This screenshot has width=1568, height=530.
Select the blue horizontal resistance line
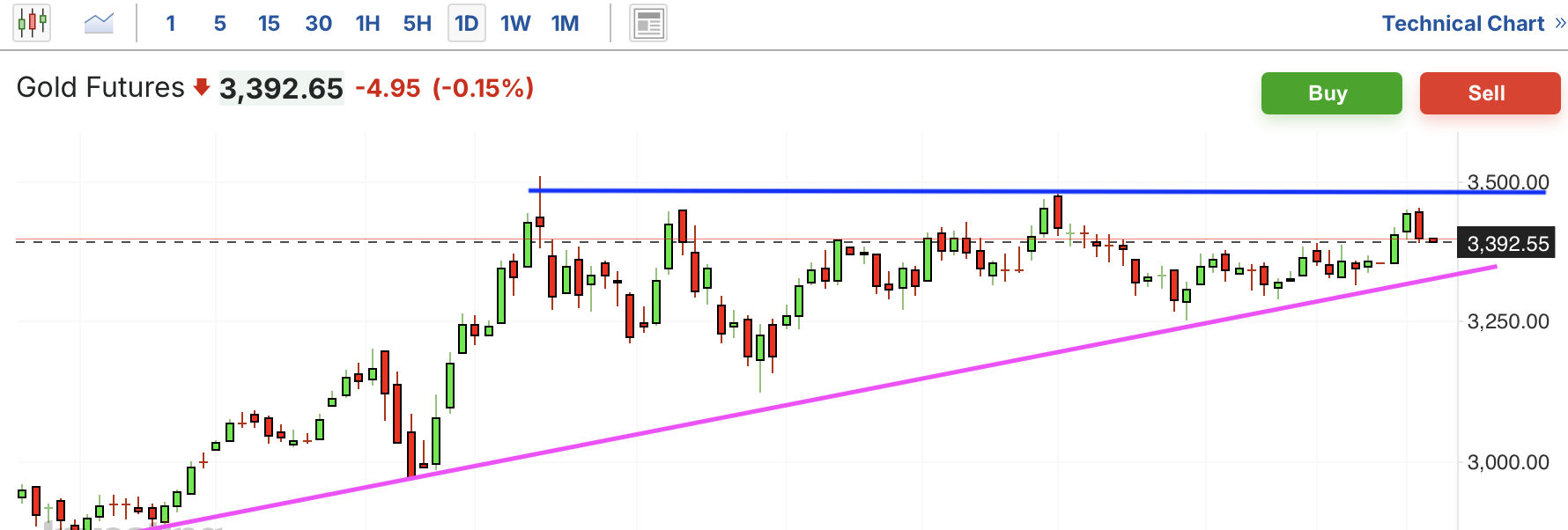point(1037,191)
